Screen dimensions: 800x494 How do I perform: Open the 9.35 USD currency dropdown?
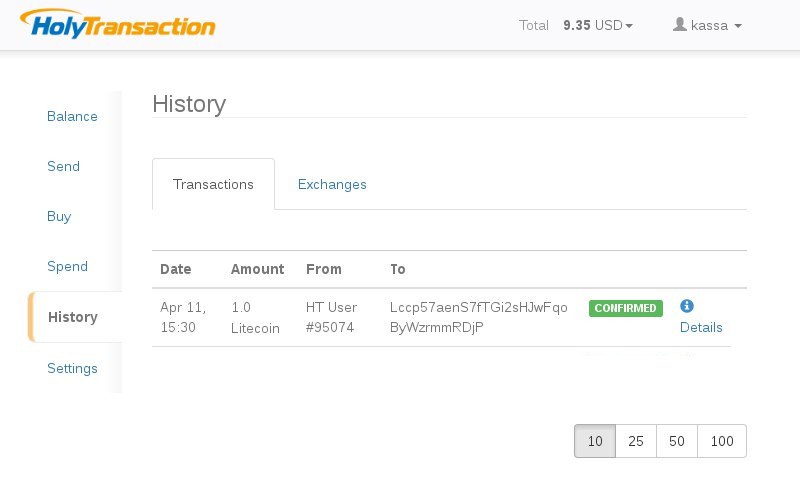pos(598,25)
